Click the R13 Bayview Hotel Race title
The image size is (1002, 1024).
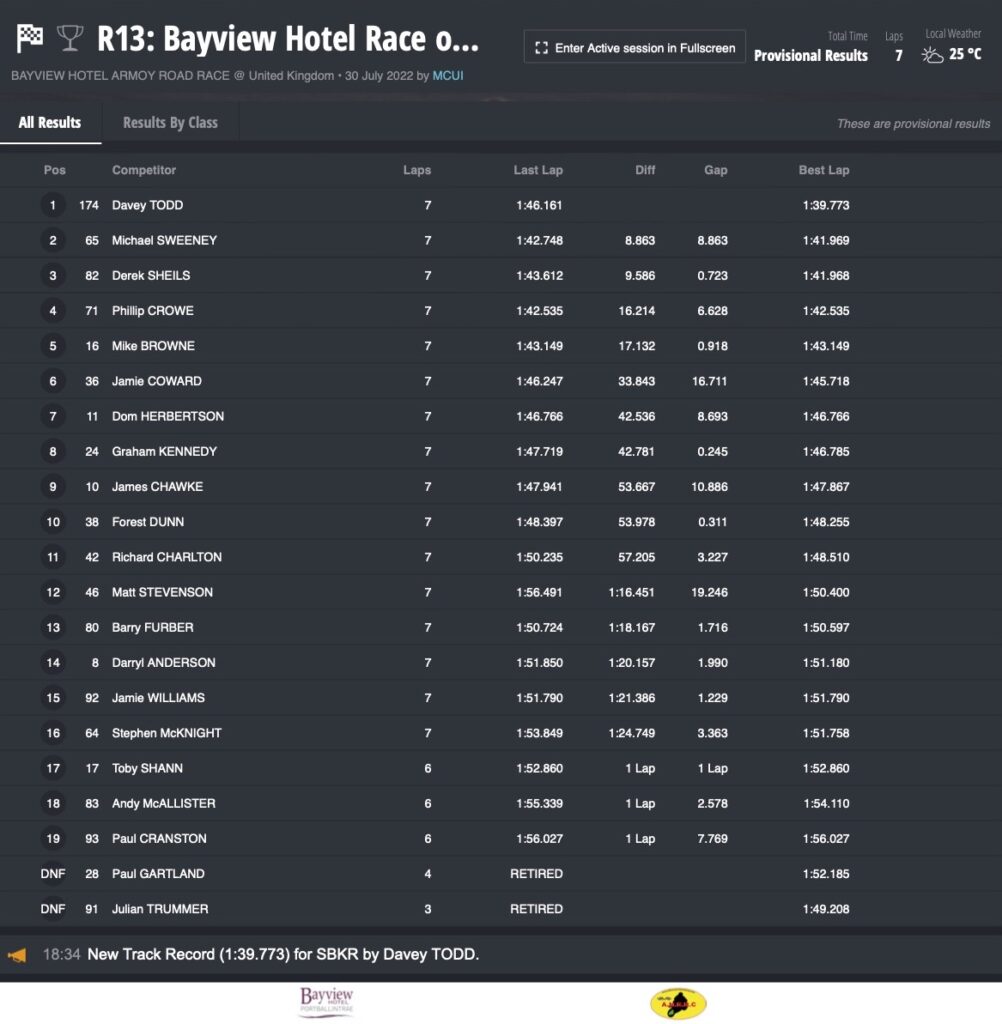tap(287, 39)
